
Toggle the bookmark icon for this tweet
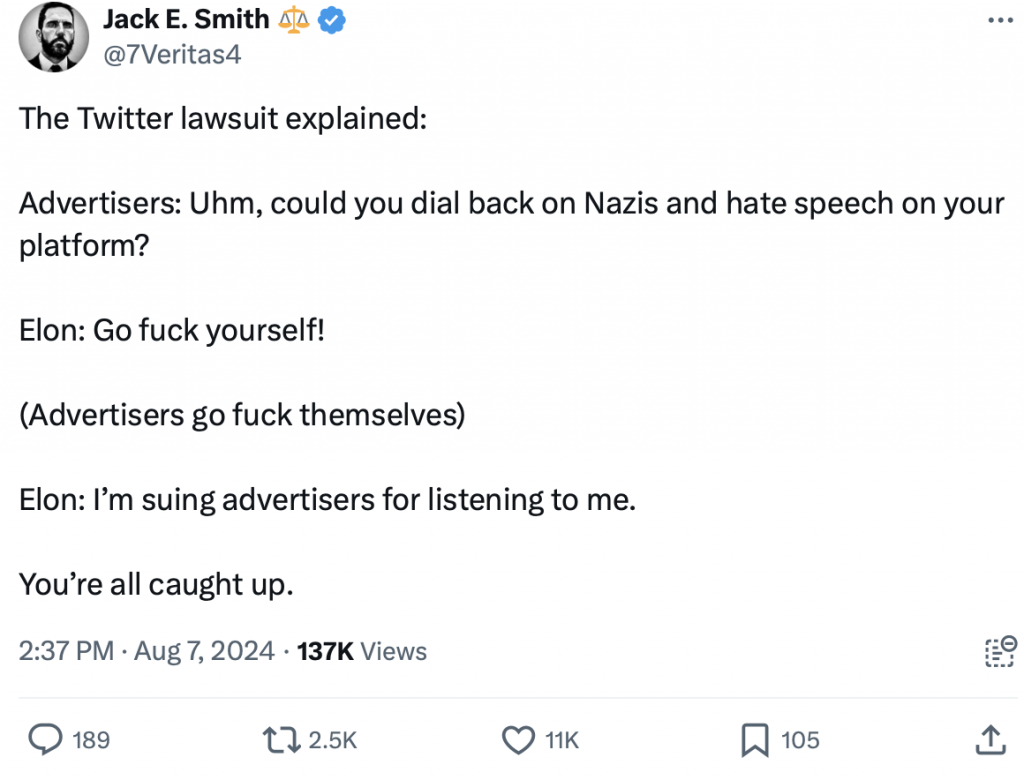[753, 740]
